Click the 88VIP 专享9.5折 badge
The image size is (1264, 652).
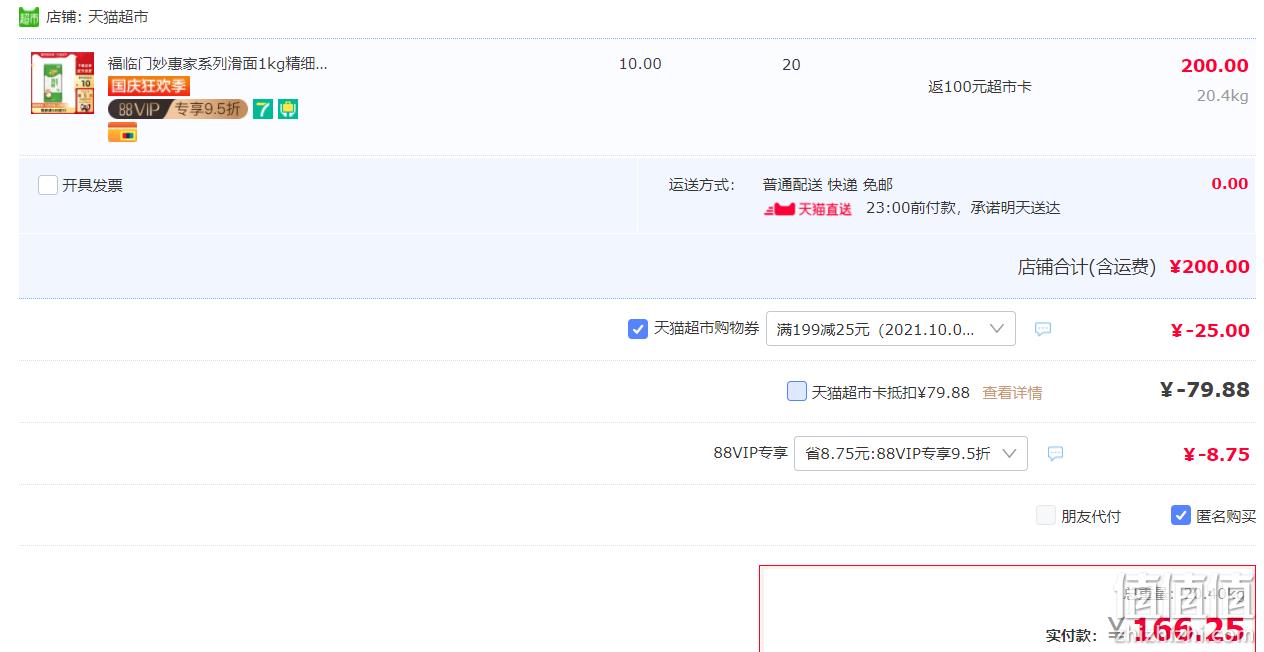point(178,109)
